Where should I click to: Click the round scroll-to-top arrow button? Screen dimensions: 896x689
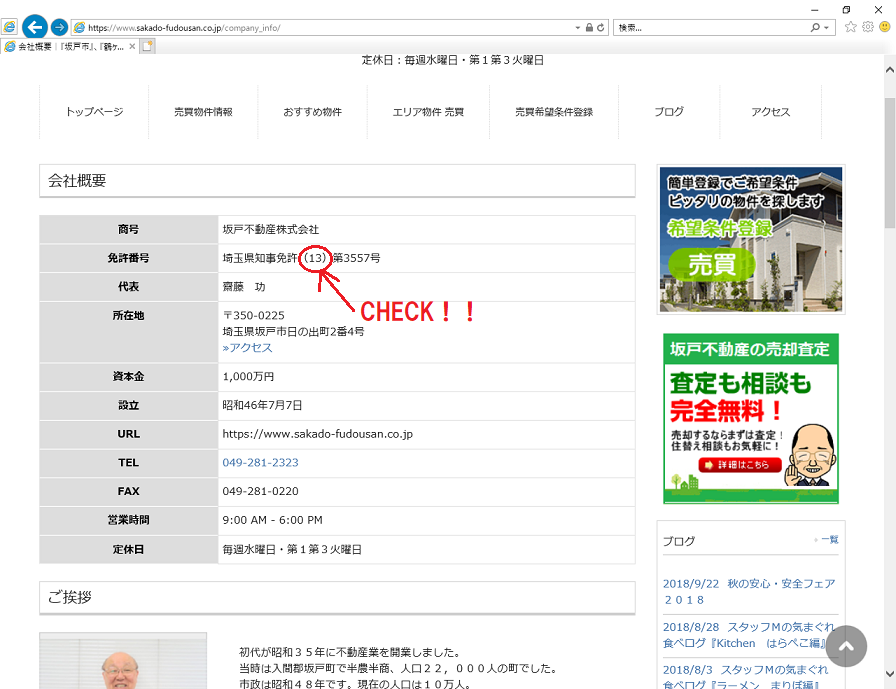pyautogui.click(x=846, y=646)
